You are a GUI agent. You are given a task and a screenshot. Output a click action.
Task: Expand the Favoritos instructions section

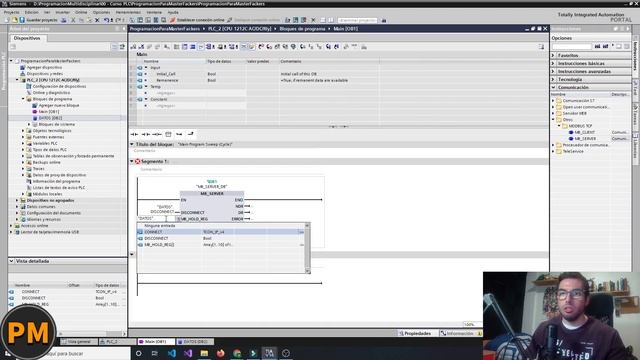tap(554, 55)
